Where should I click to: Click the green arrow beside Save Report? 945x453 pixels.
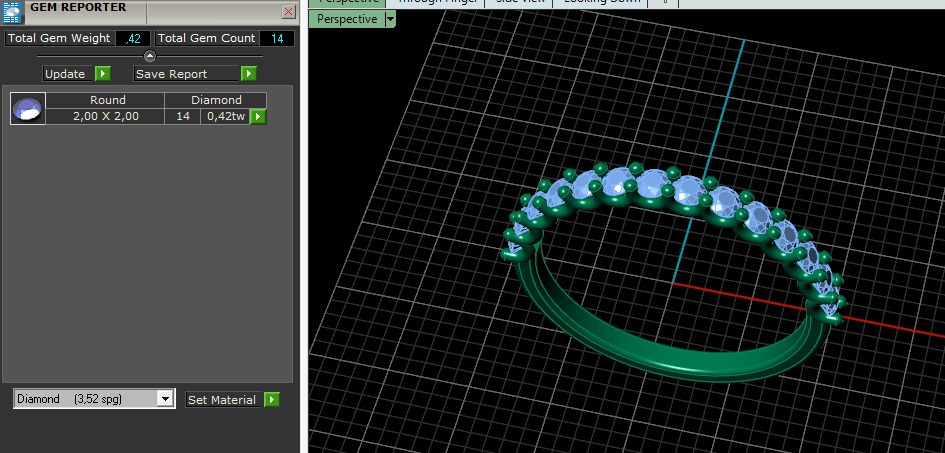pos(249,74)
